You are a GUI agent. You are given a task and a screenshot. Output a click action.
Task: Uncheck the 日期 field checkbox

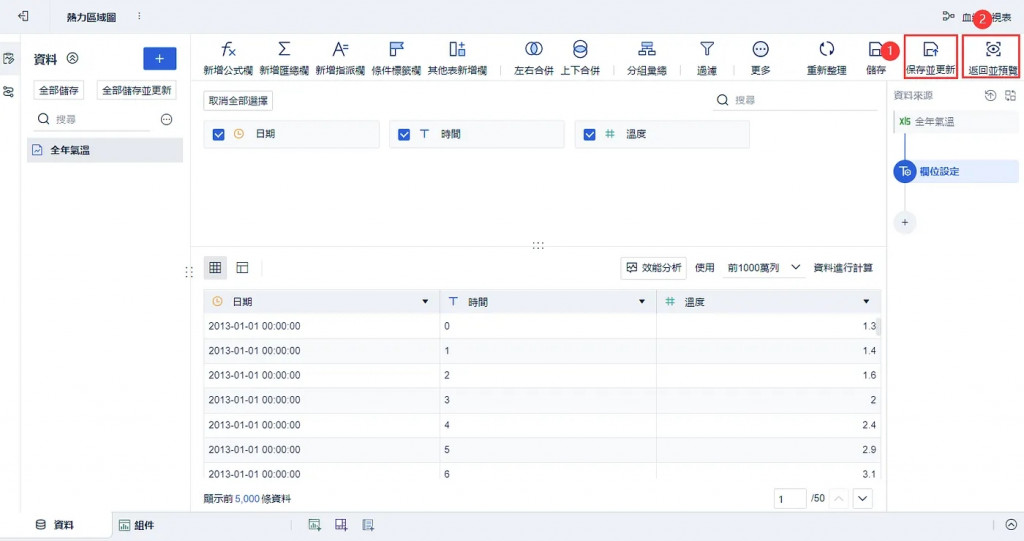pos(219,134)
